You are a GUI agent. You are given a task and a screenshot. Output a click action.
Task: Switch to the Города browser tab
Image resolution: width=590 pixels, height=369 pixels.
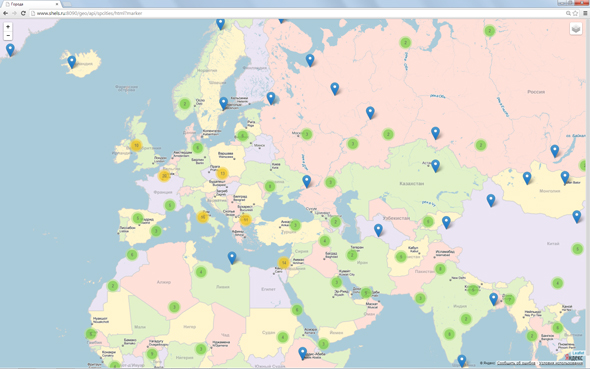tap(32, 4)
